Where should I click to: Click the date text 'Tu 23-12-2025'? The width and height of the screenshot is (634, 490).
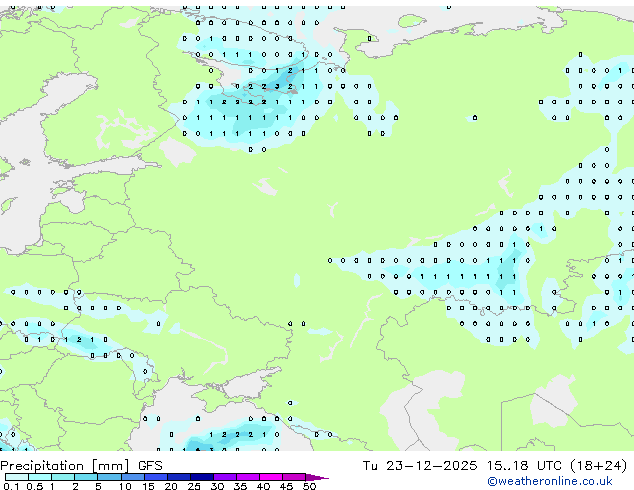[x=420, y=466]
